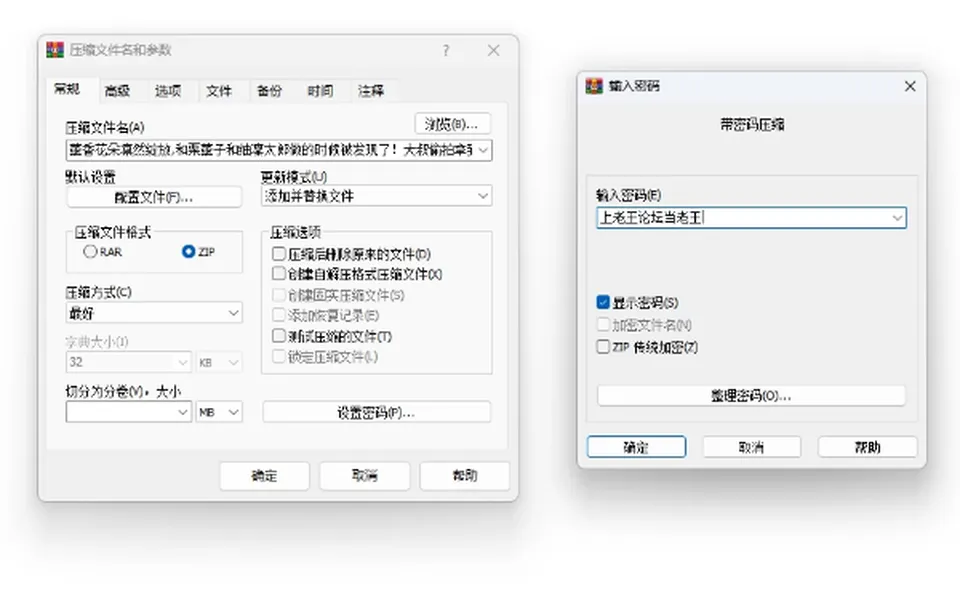Open the 选项 tab

coord(168,91)
